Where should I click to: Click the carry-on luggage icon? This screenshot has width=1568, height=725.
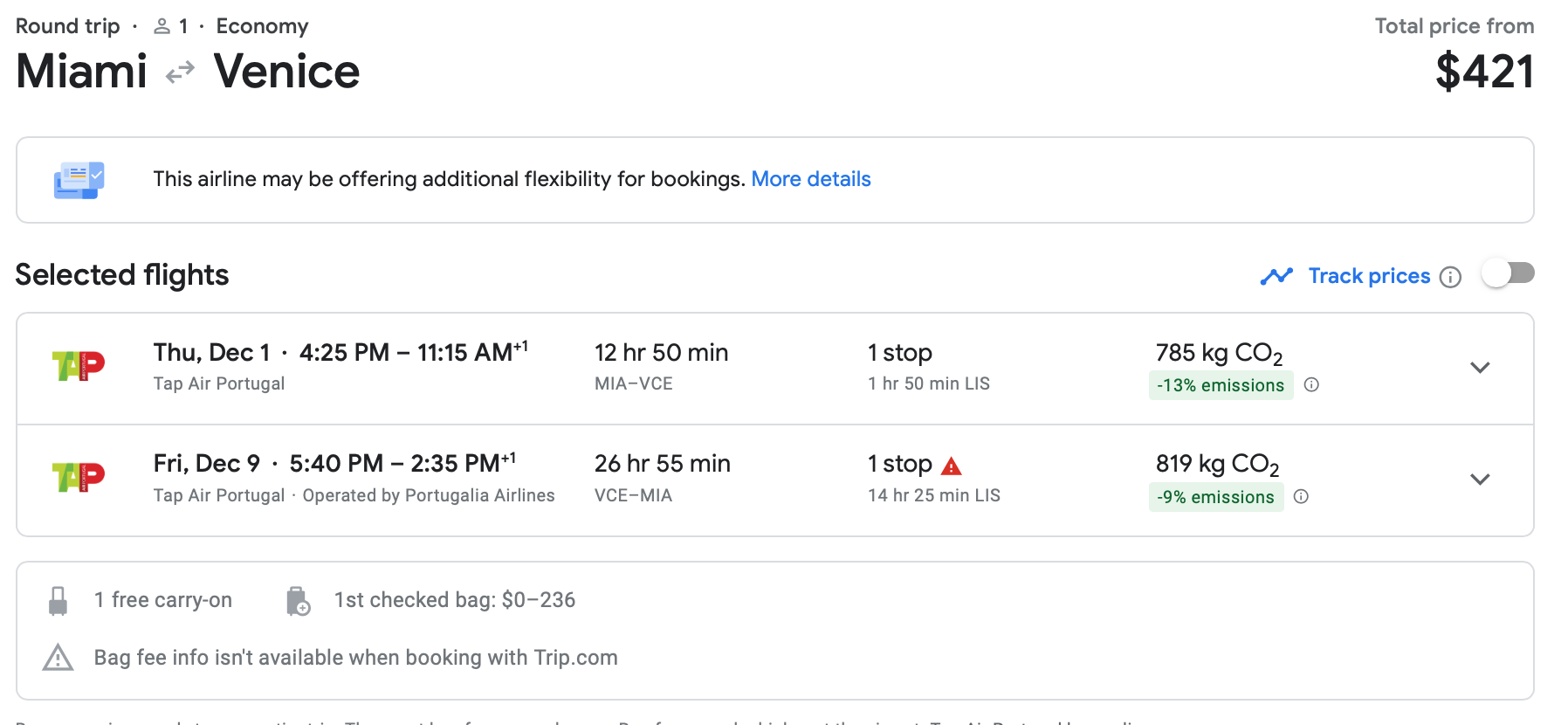point(58,601)
